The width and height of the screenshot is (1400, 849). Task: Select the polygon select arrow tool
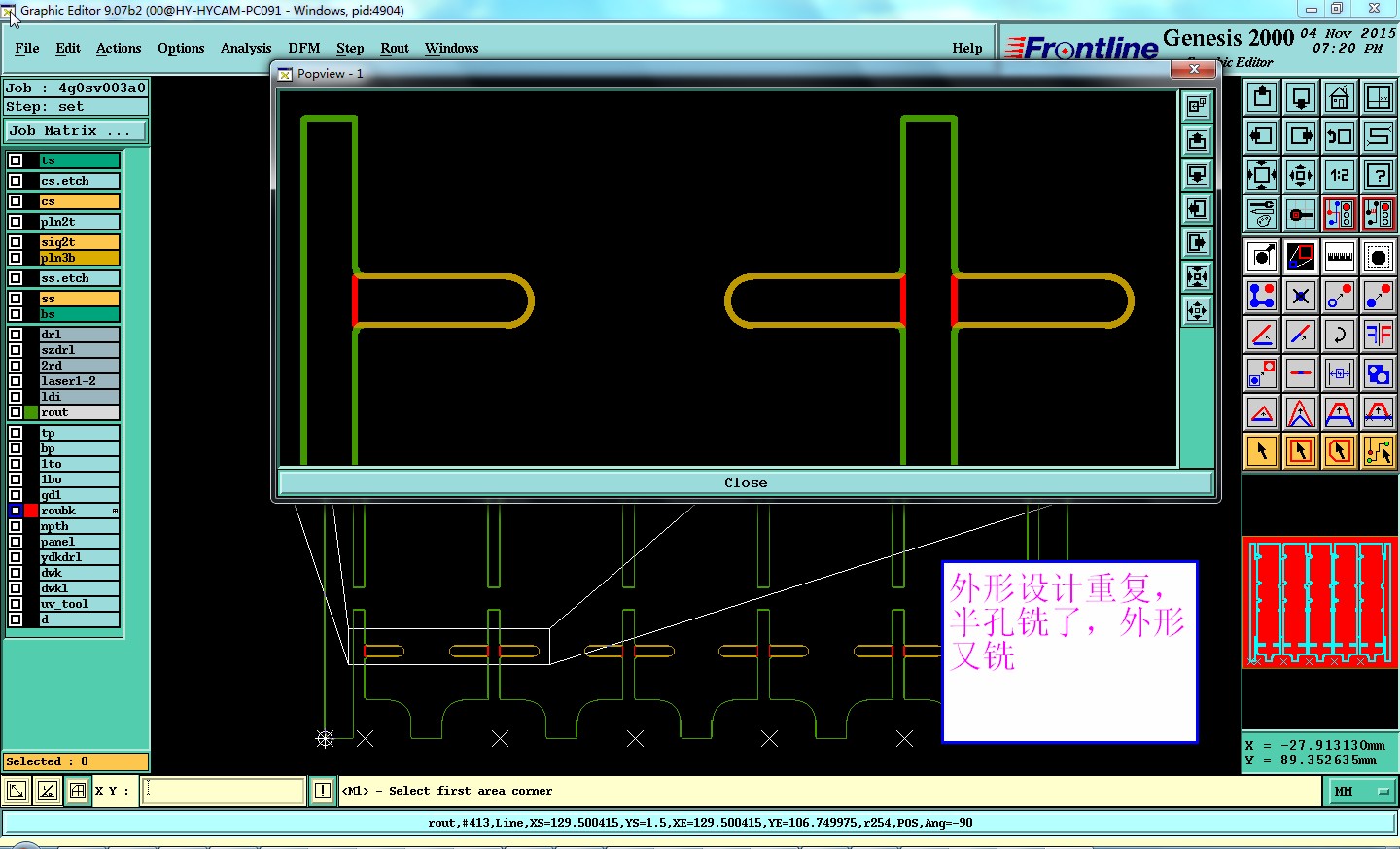click(1340, 451)
